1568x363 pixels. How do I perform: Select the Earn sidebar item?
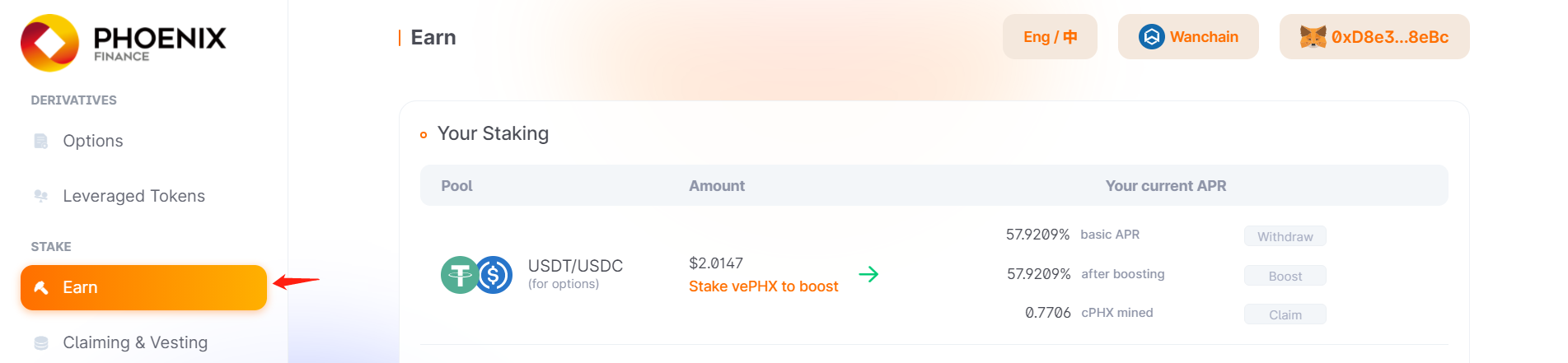(143, 287)
